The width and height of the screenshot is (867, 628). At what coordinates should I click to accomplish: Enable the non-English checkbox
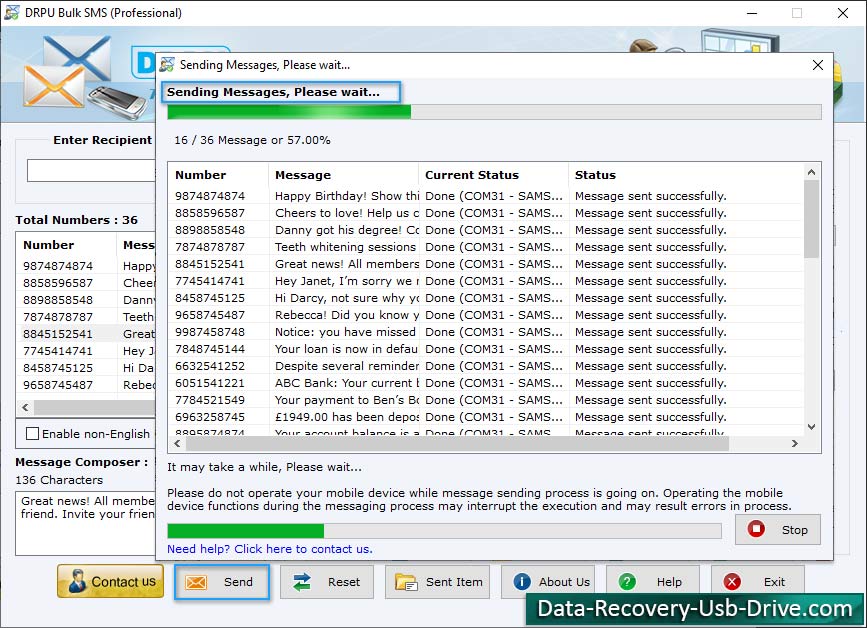(x=33, y=433)
